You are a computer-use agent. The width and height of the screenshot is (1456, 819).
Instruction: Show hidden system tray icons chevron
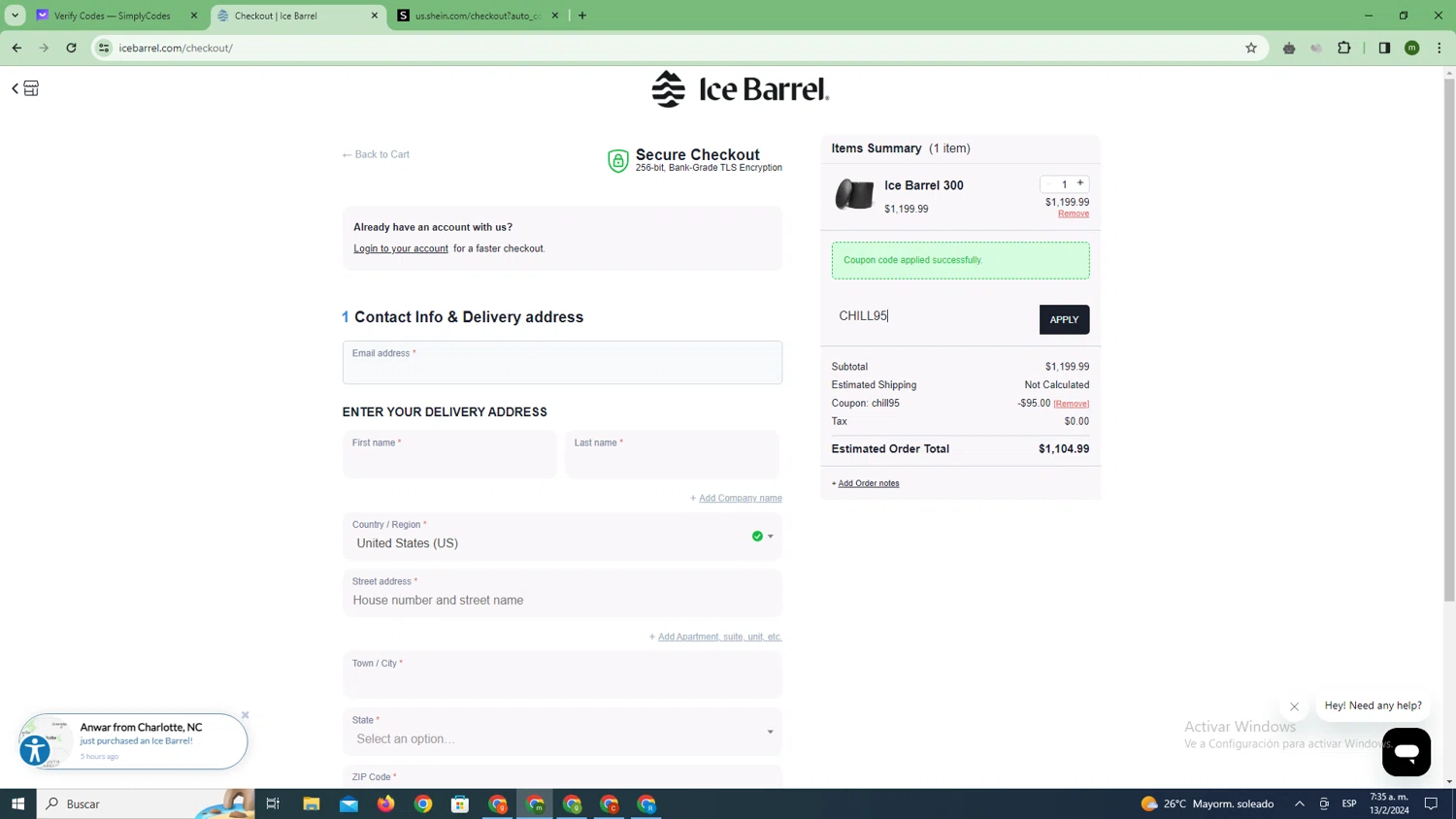pyautogui.click(x=1300, y=803)
